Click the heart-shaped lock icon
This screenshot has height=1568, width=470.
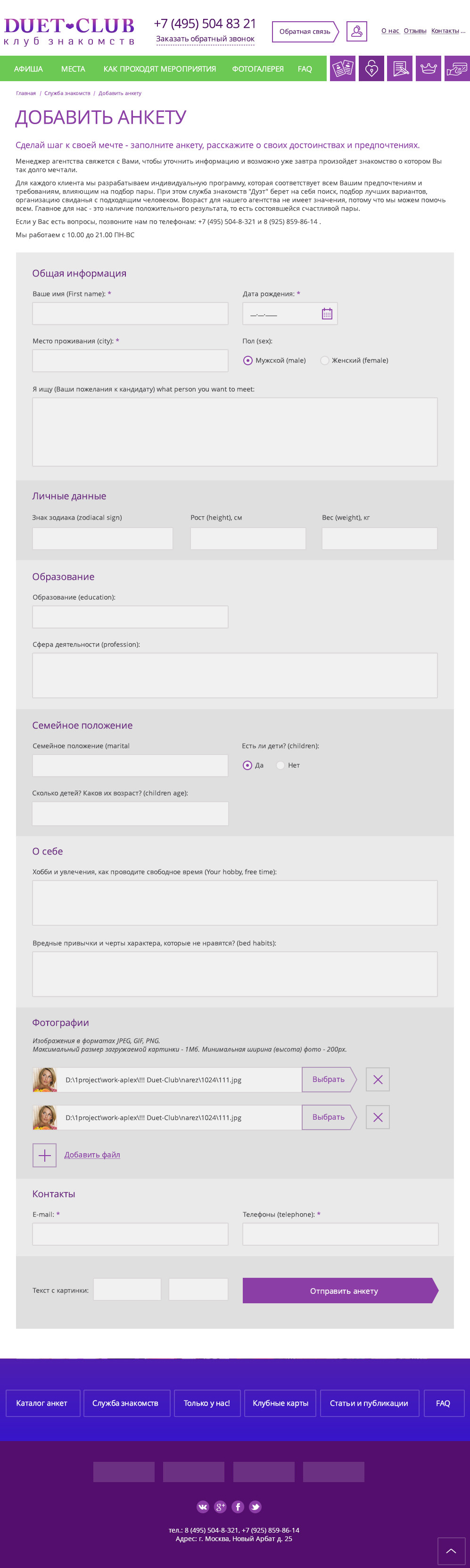371,68
